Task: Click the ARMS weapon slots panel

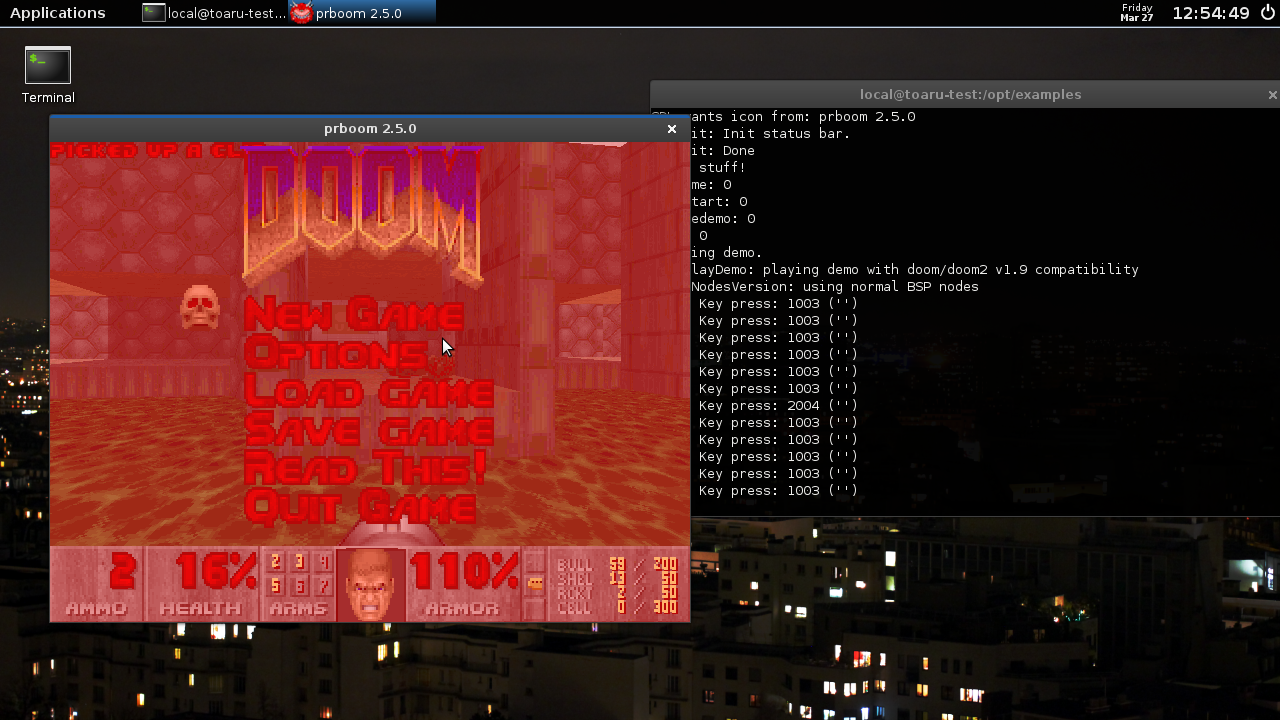Action: (298, 584)
